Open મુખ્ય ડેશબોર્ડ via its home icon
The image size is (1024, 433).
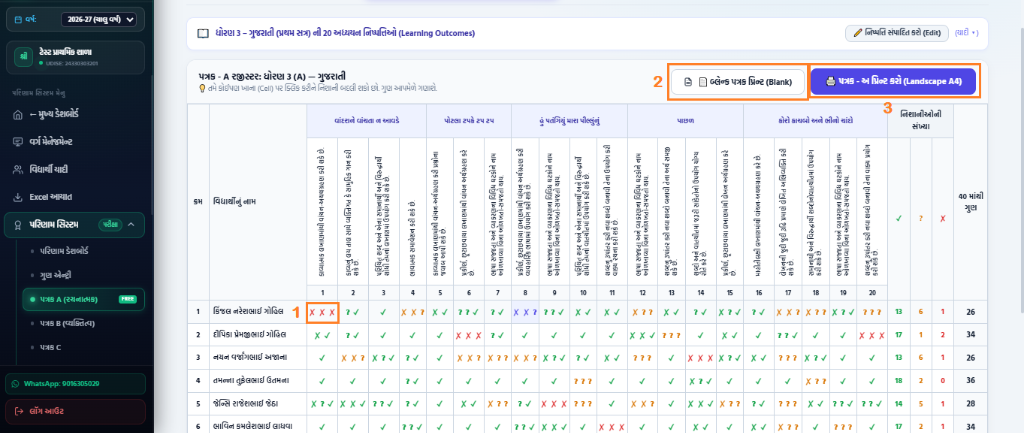point(18,114)
